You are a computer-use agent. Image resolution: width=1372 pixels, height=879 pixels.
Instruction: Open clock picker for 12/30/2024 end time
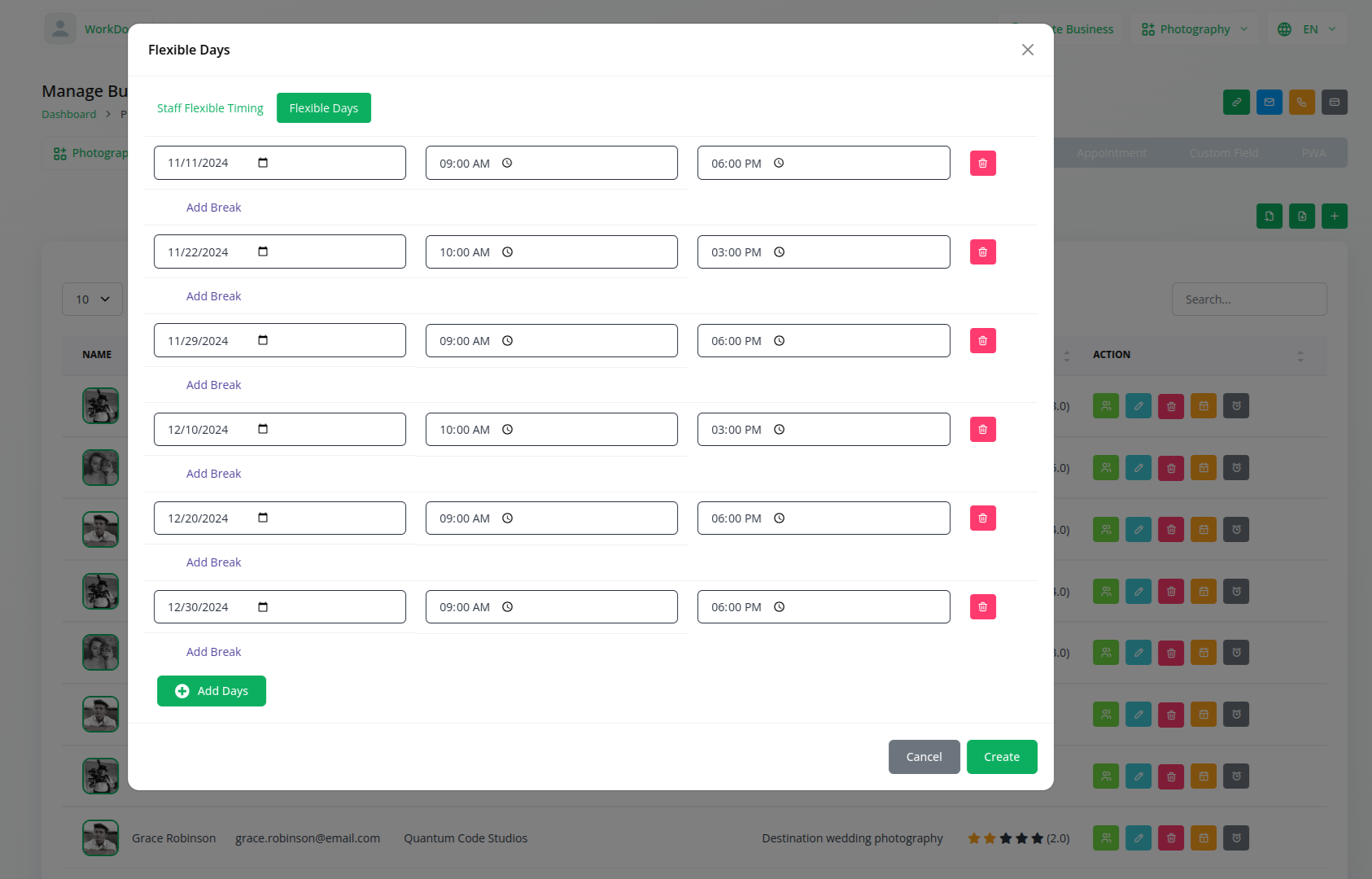pos(779,607)
